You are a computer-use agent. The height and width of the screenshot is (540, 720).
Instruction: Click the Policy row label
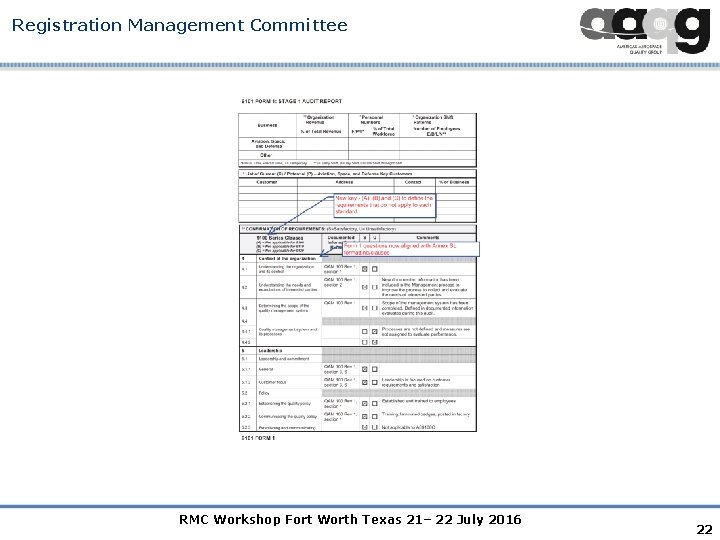point(264,393)
